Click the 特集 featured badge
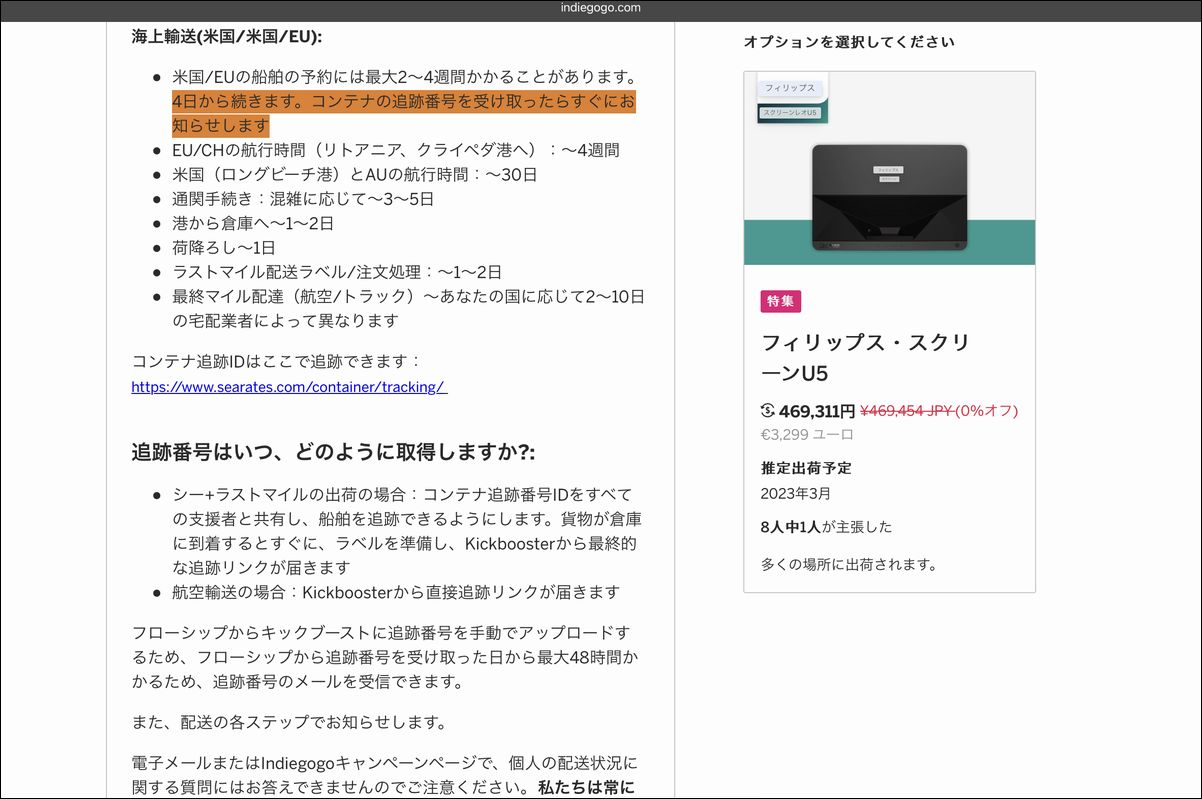The width and height of the screenshot is (1202, 799). pos(781,301)
